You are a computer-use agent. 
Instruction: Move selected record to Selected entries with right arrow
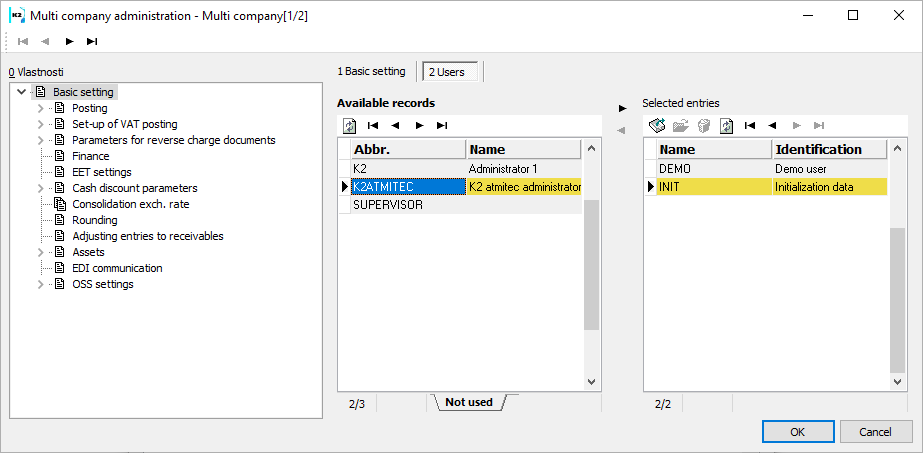tap(622, 107)
